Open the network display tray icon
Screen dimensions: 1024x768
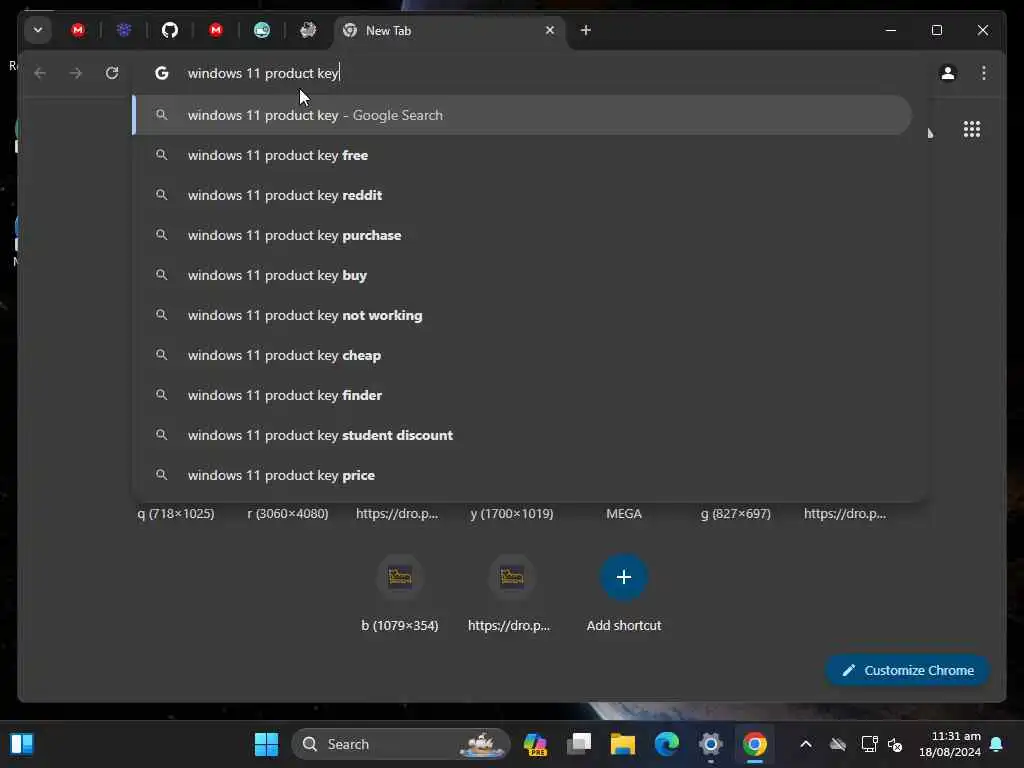(x=869, y=744)
